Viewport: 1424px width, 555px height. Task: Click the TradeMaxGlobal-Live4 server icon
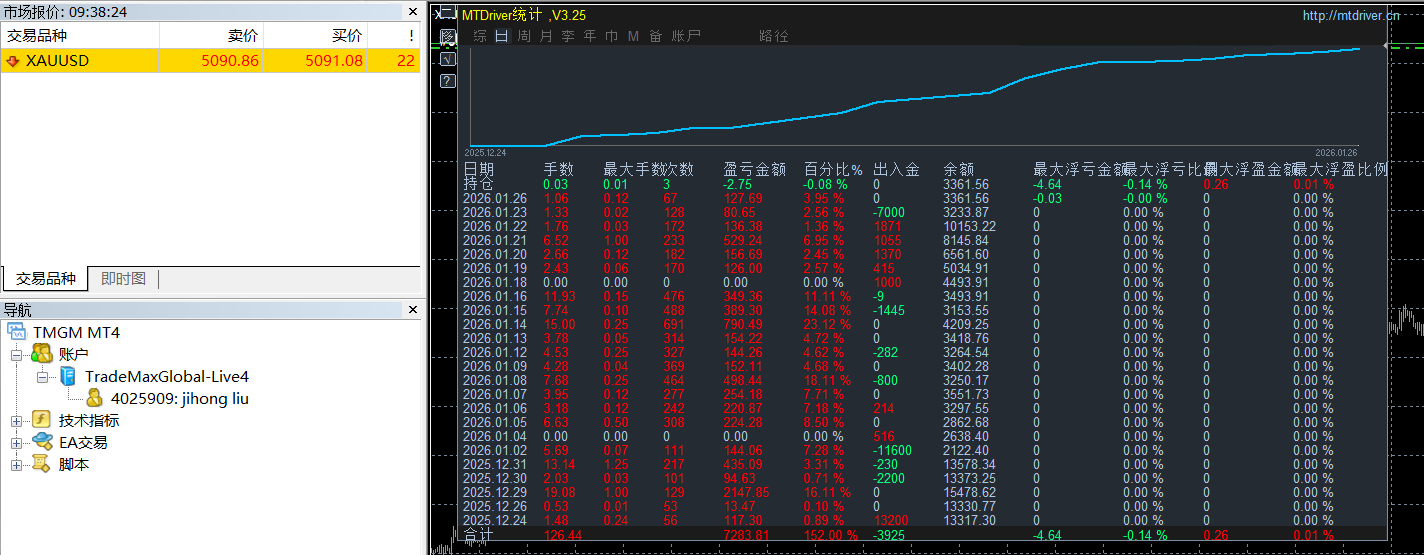click(x=68, y=376)
